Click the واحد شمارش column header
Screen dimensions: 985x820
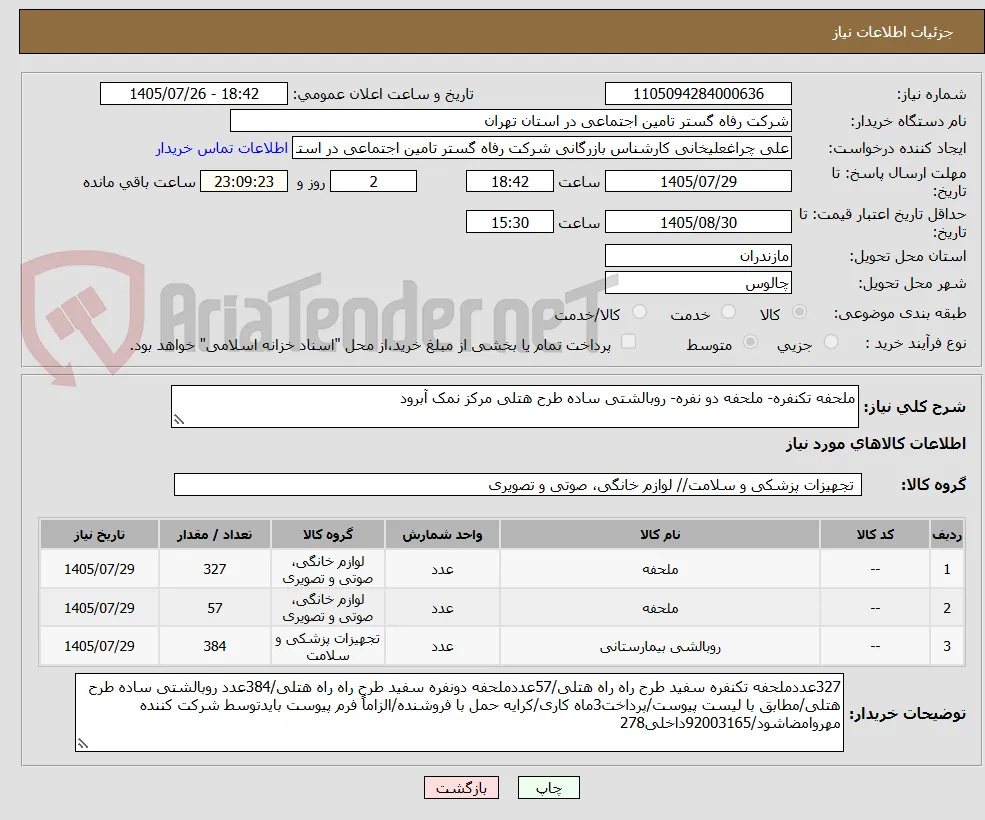click(x=442, y=535)
